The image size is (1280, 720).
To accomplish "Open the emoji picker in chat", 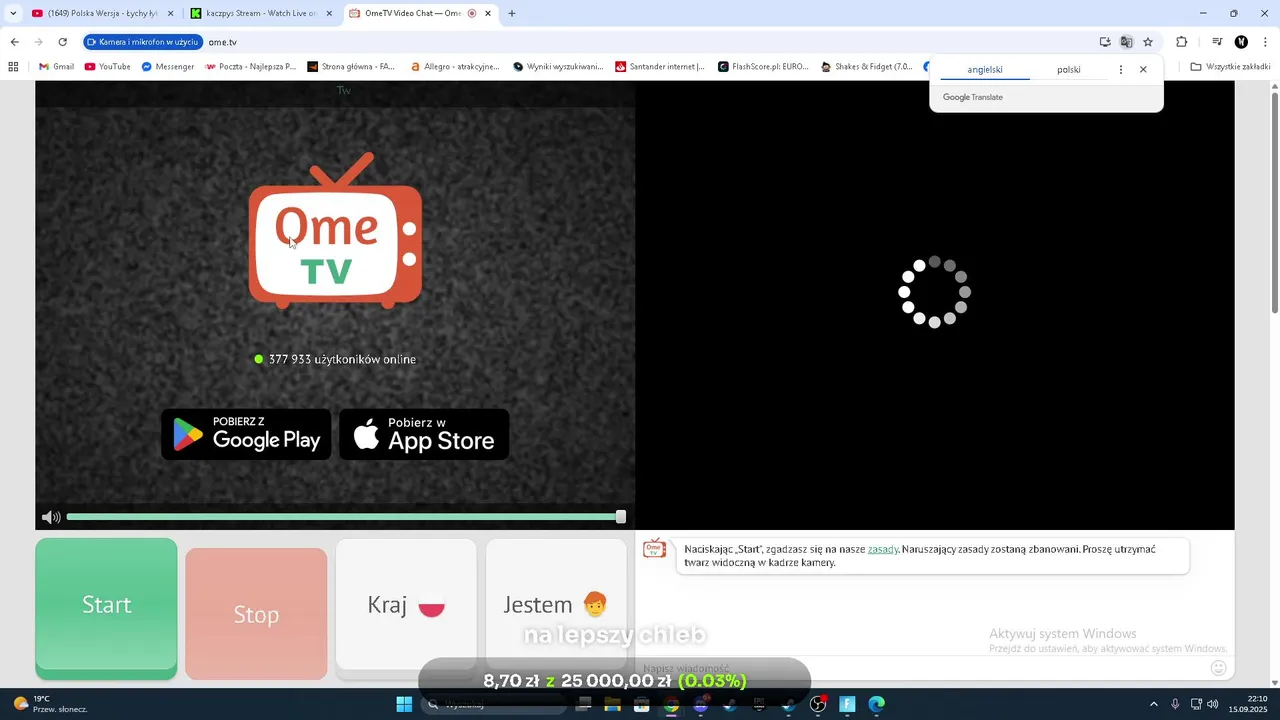I will pos(1218,668).
